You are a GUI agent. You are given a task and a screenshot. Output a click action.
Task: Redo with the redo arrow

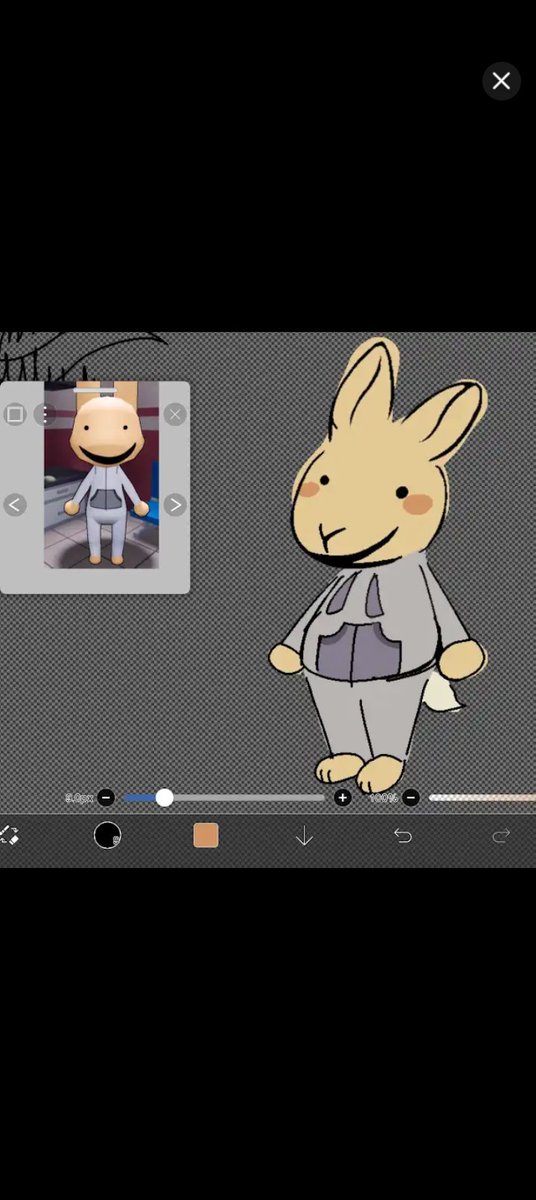pos(501,836)
